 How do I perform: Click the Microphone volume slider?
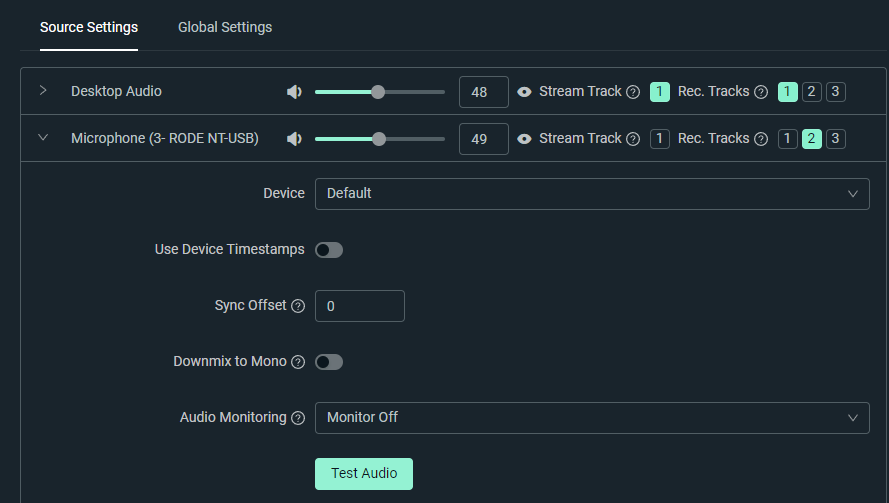[380, 139]
